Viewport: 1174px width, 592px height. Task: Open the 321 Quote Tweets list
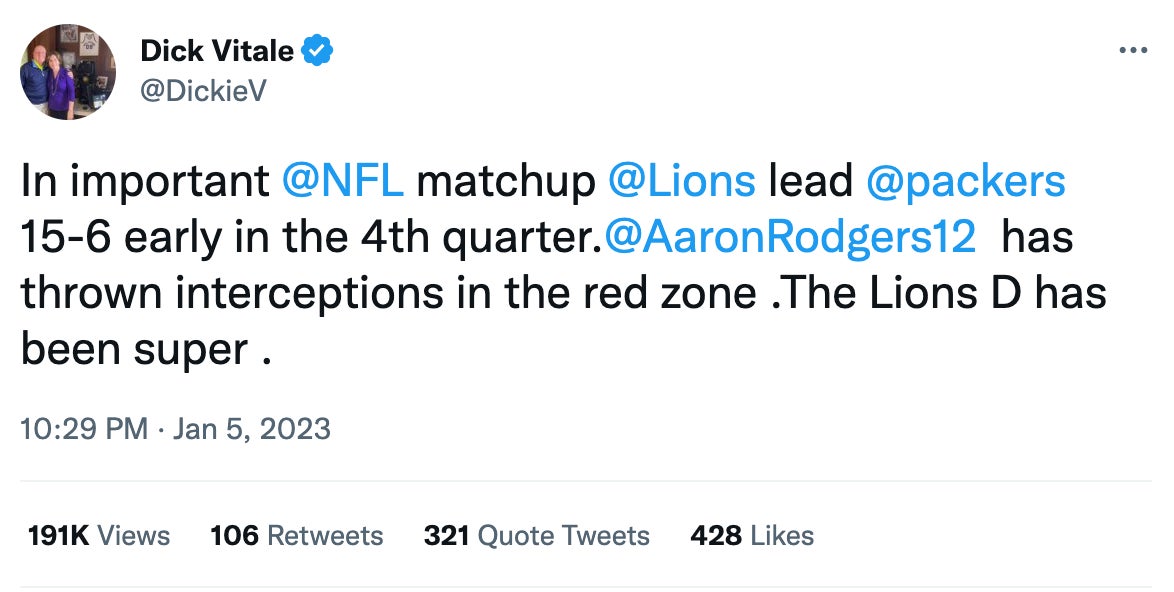pos(536,536)
